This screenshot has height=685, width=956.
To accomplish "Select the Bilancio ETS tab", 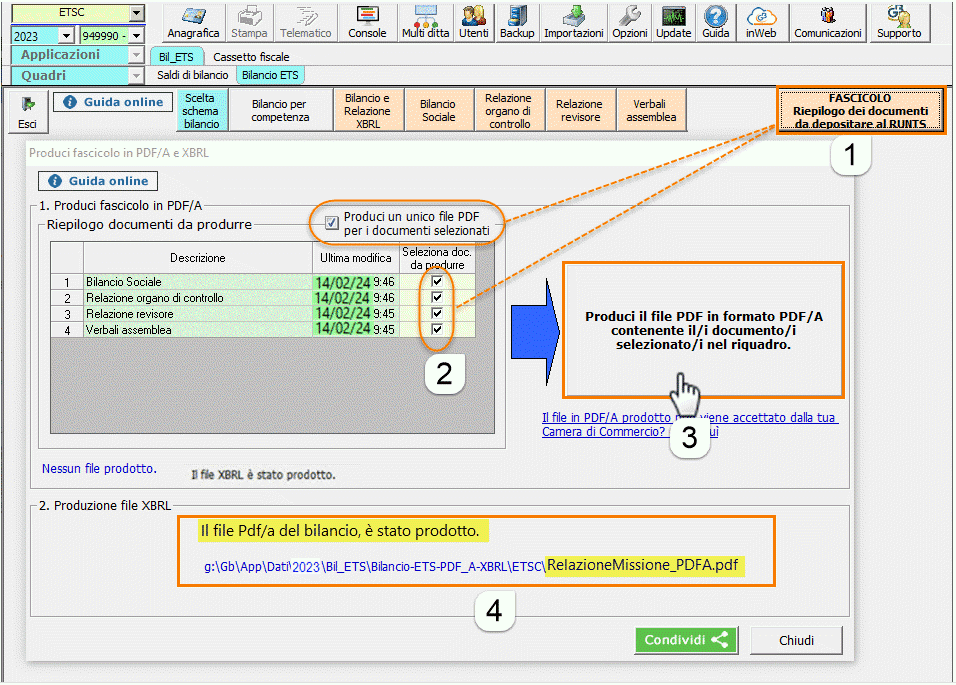I will pos(270,75).
